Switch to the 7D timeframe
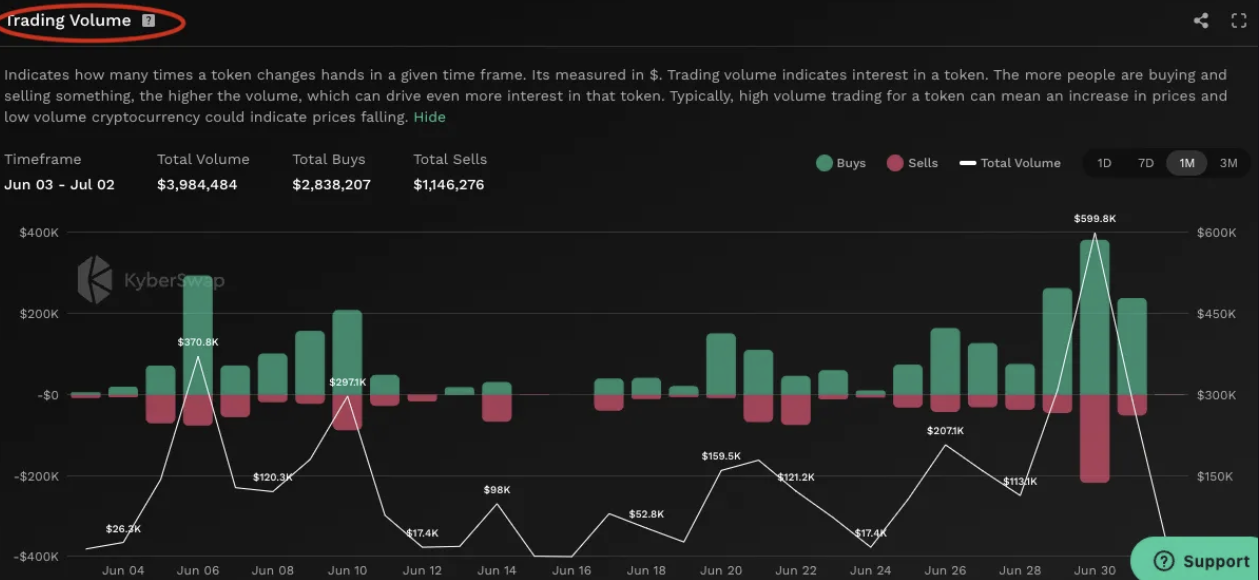This screenshot has width=1259, height=580. 1146,163
